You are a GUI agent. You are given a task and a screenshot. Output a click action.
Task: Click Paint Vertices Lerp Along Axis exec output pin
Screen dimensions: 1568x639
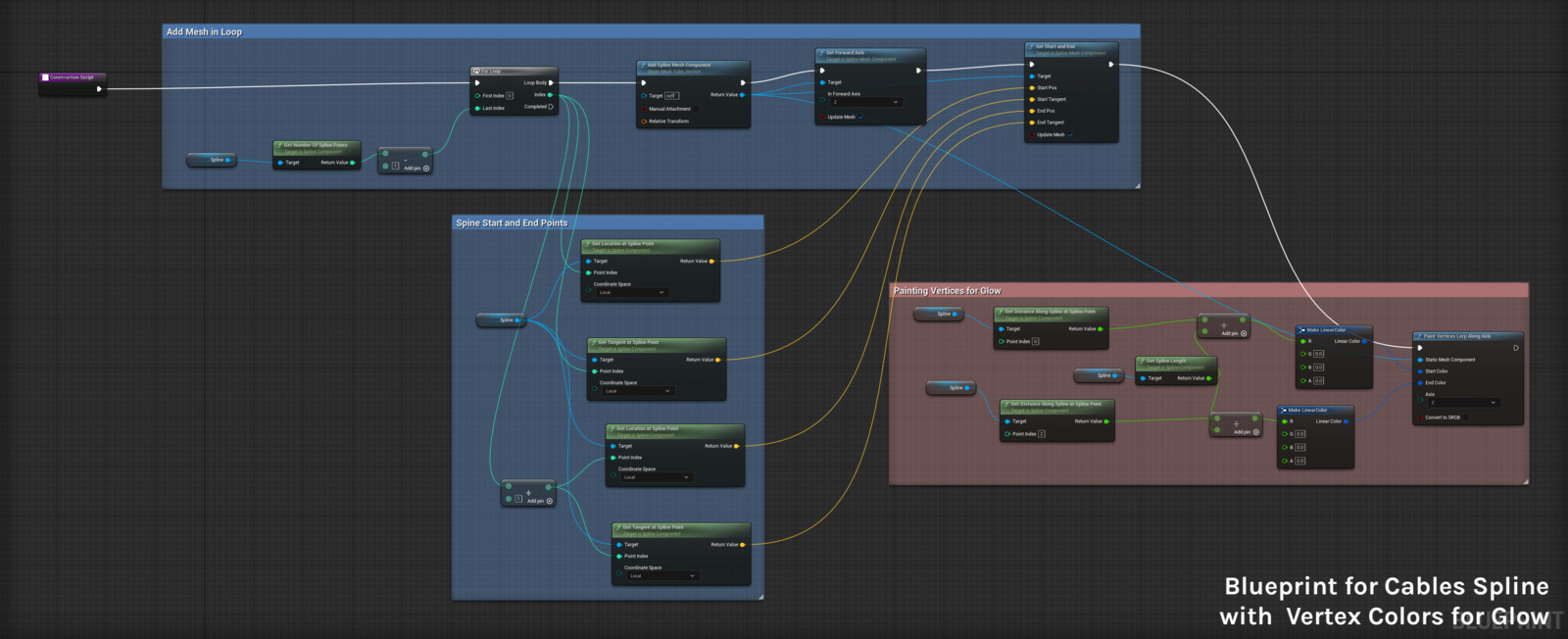pyautogui.click(x=1516, y=348)
